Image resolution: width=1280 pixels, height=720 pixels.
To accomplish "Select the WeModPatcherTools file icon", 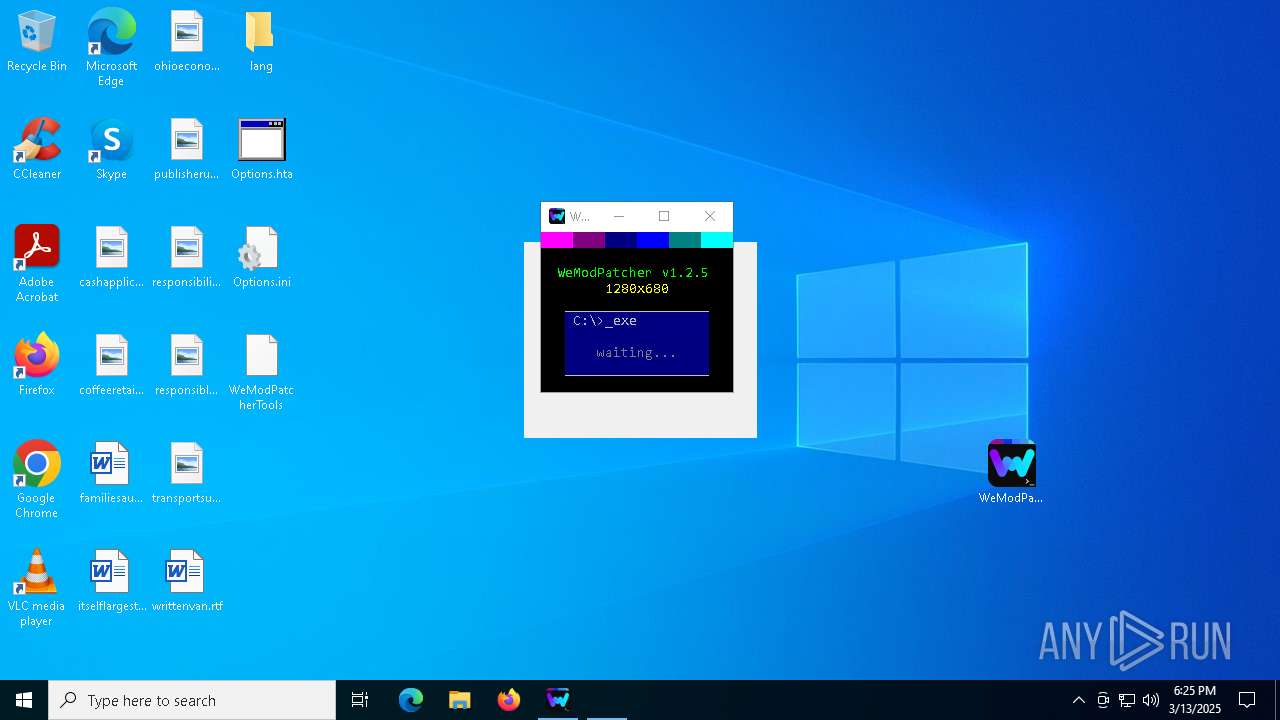I will (261, 372).
